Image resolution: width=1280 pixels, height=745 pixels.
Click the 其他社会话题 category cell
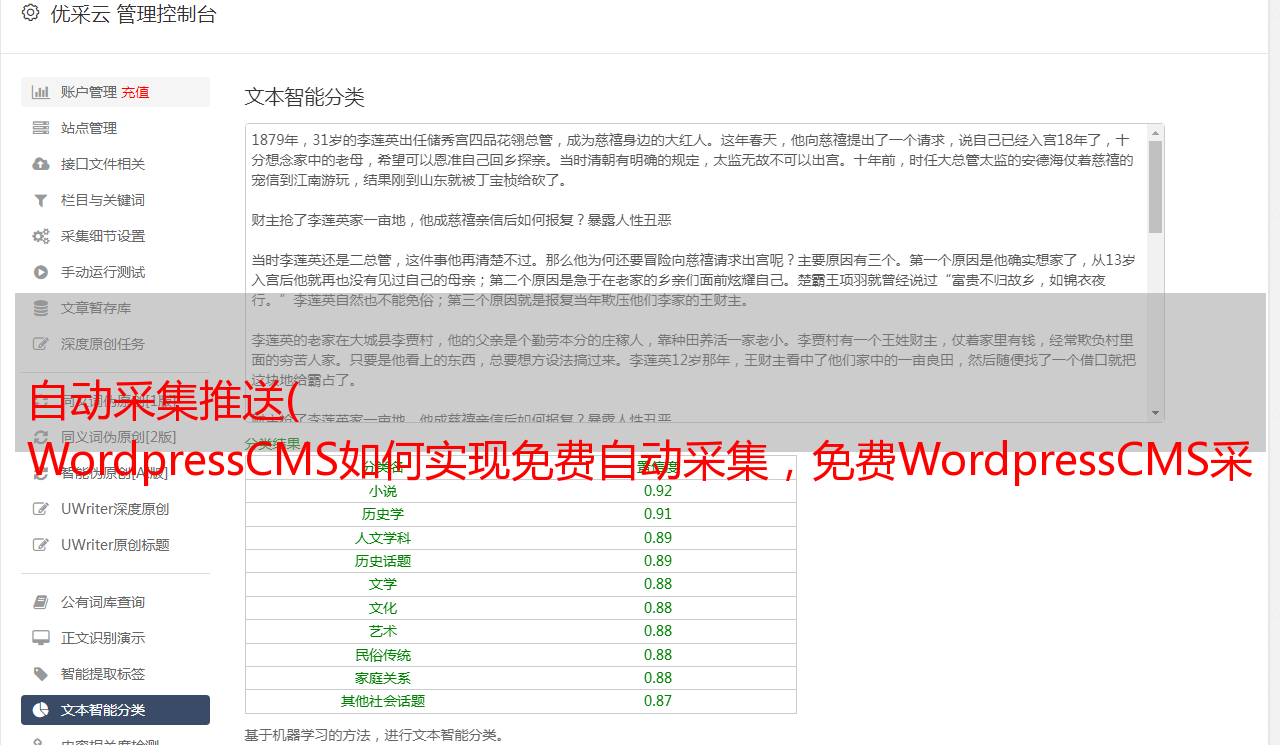pyautogui.click(x=383, y=701)
